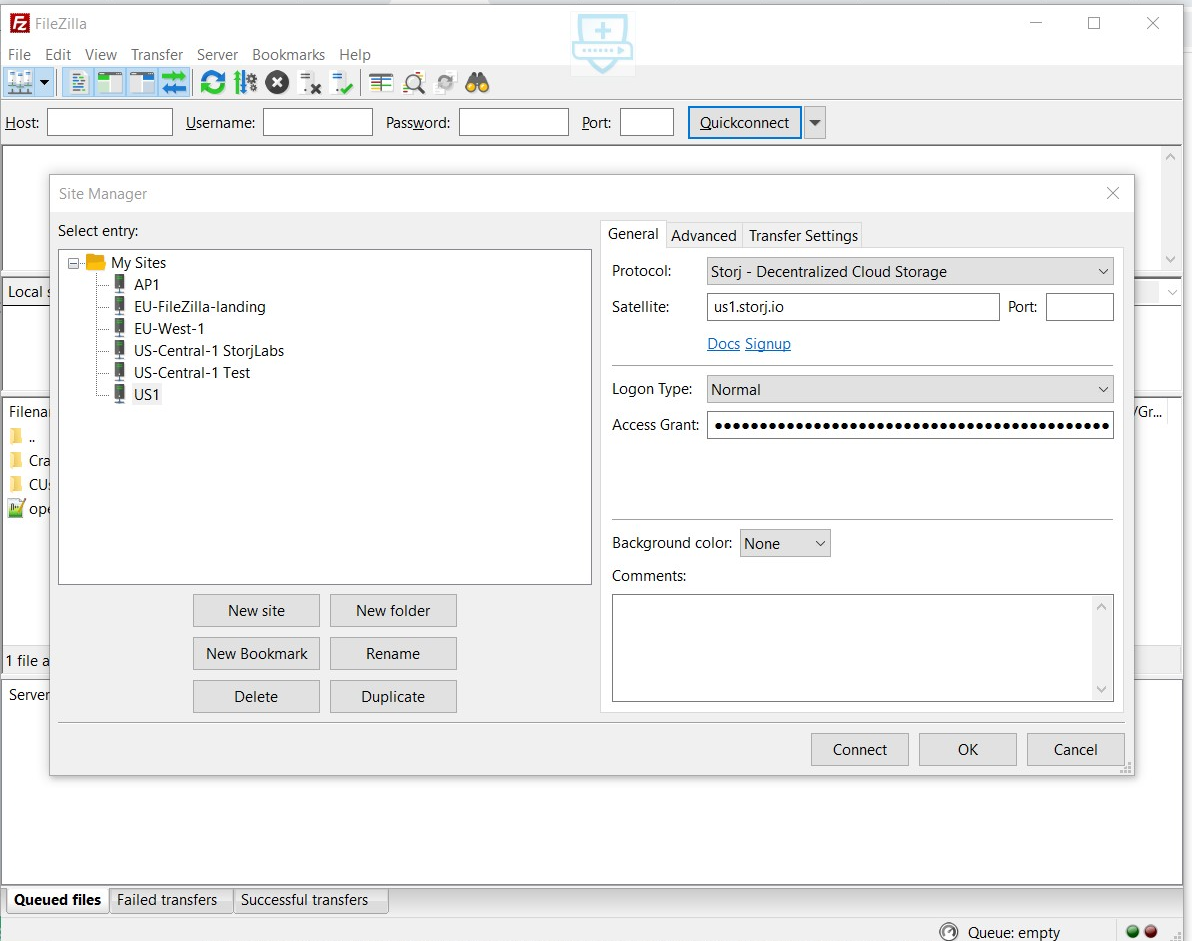The height and width of the screenshot is (941, 1192).
Task: Click the server icon beside US-Central-1 Test
Action: tap(119, 372)
